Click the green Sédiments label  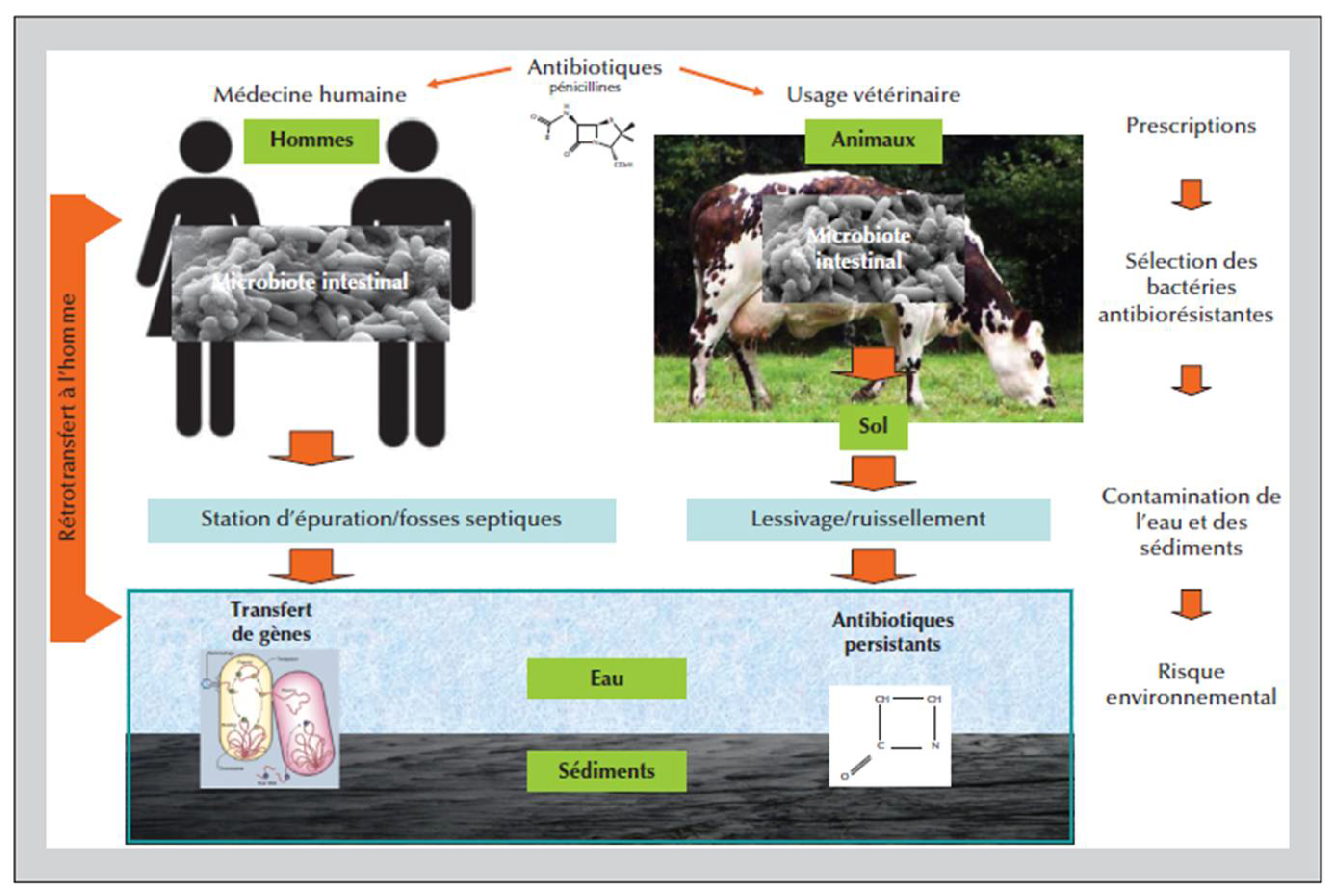coord(607,771)
